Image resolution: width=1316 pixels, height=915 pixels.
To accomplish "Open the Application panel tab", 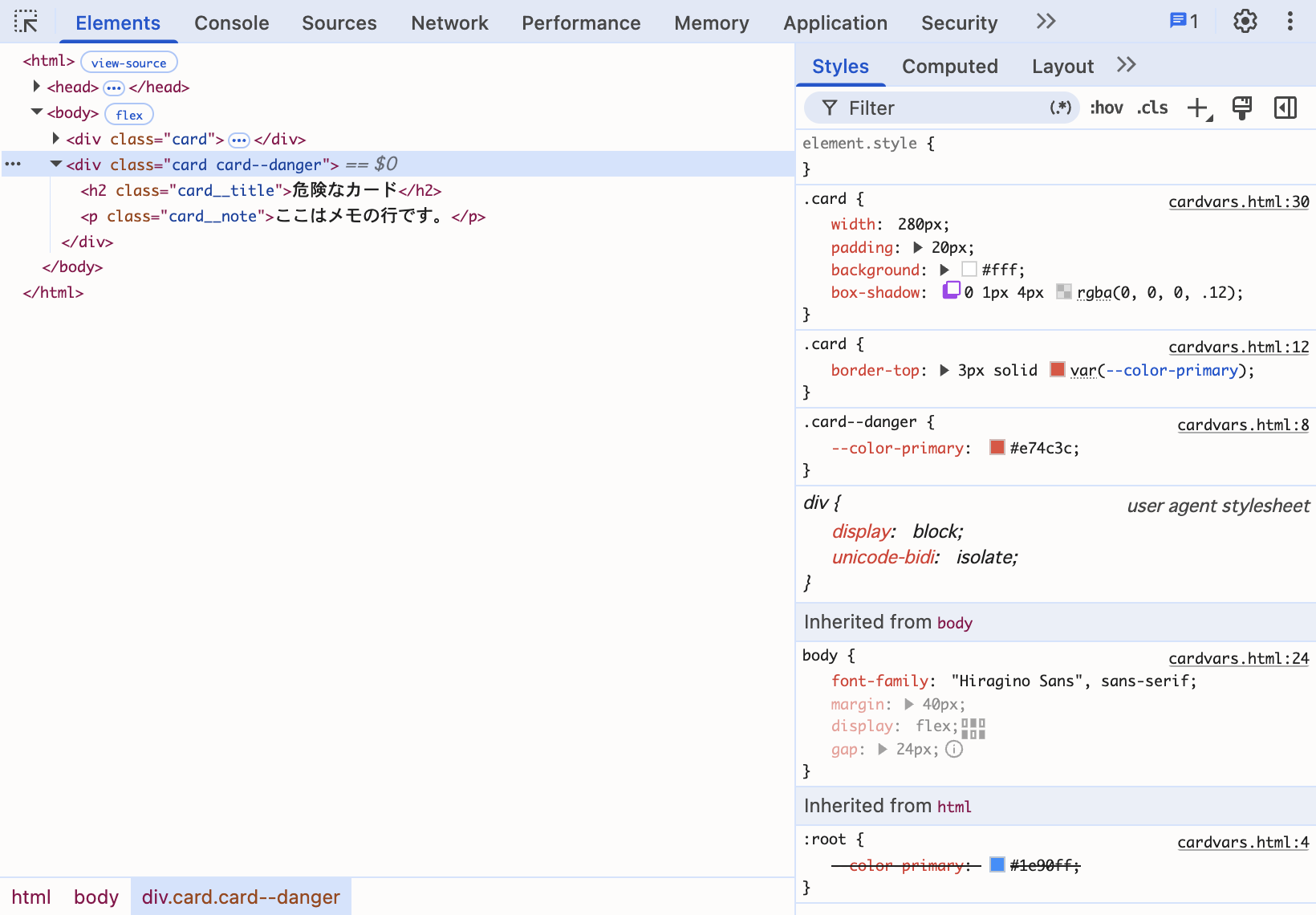I will (835, 22).
